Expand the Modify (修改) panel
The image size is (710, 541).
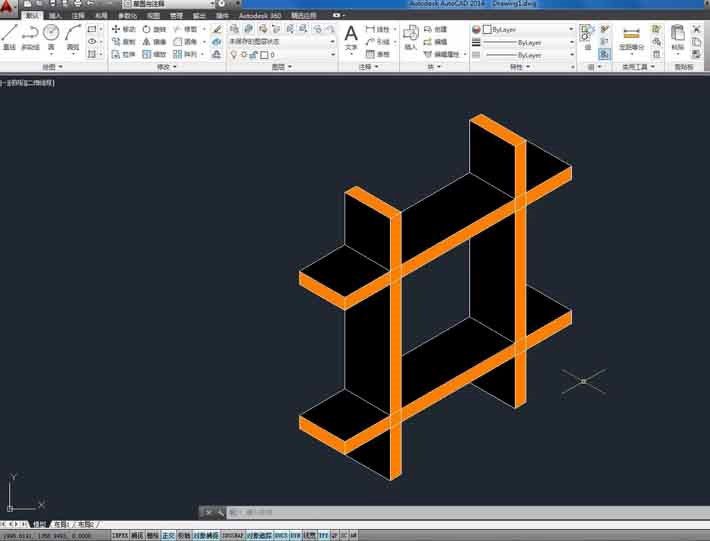(x=166, y=67)
